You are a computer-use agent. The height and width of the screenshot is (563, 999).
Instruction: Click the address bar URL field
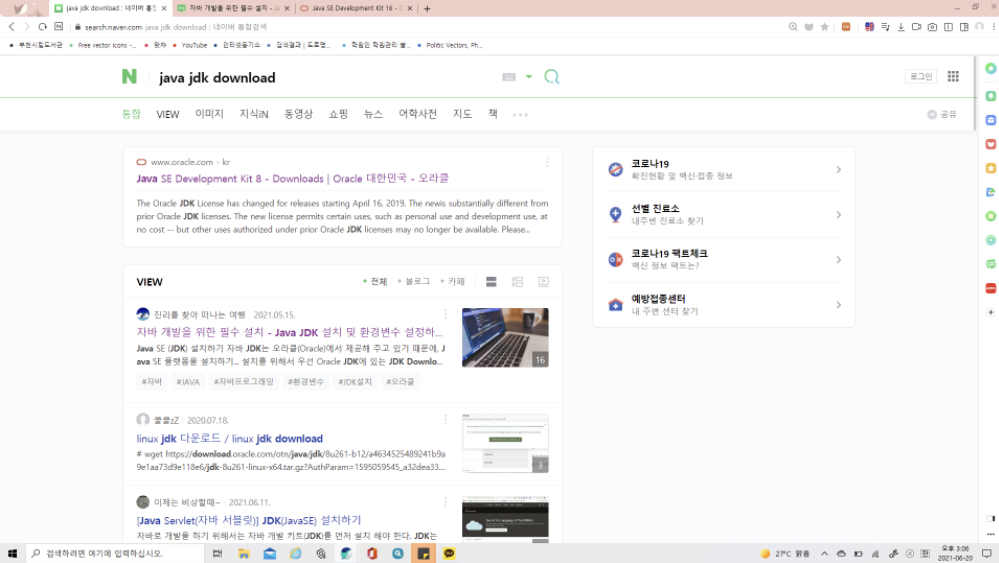click(x=427, y=27)
